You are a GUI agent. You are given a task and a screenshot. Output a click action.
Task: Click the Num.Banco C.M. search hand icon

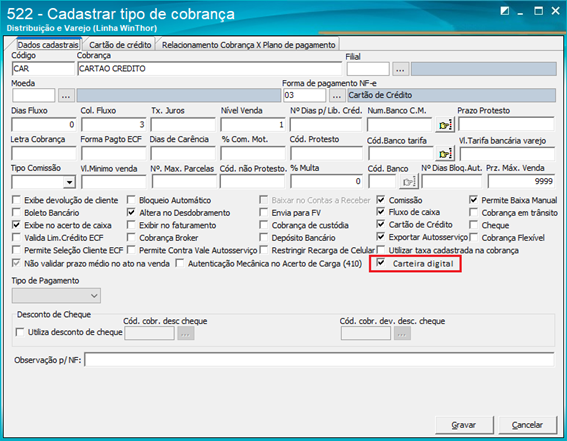click(445, 125)
